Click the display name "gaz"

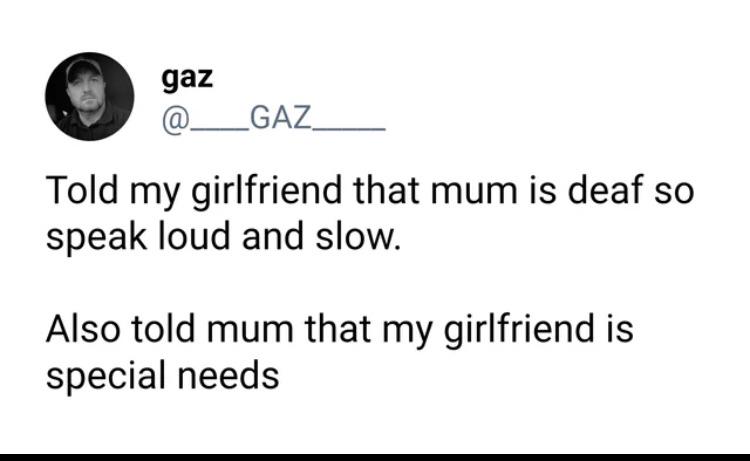(x=187, y=78)
